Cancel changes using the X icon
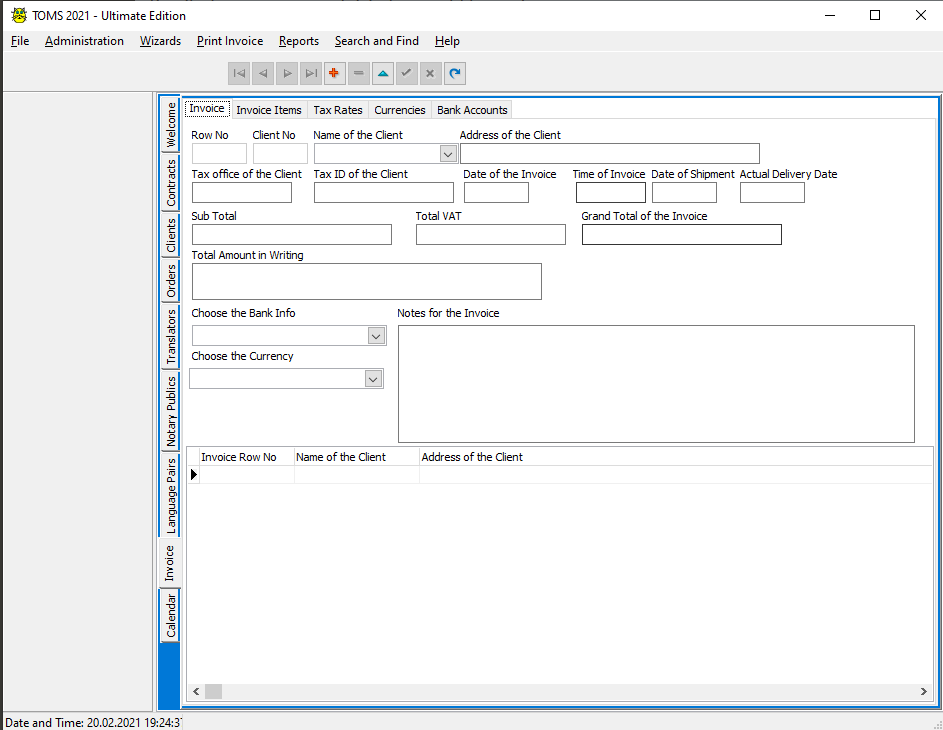 pyautogui.click(x=430, y=72)
